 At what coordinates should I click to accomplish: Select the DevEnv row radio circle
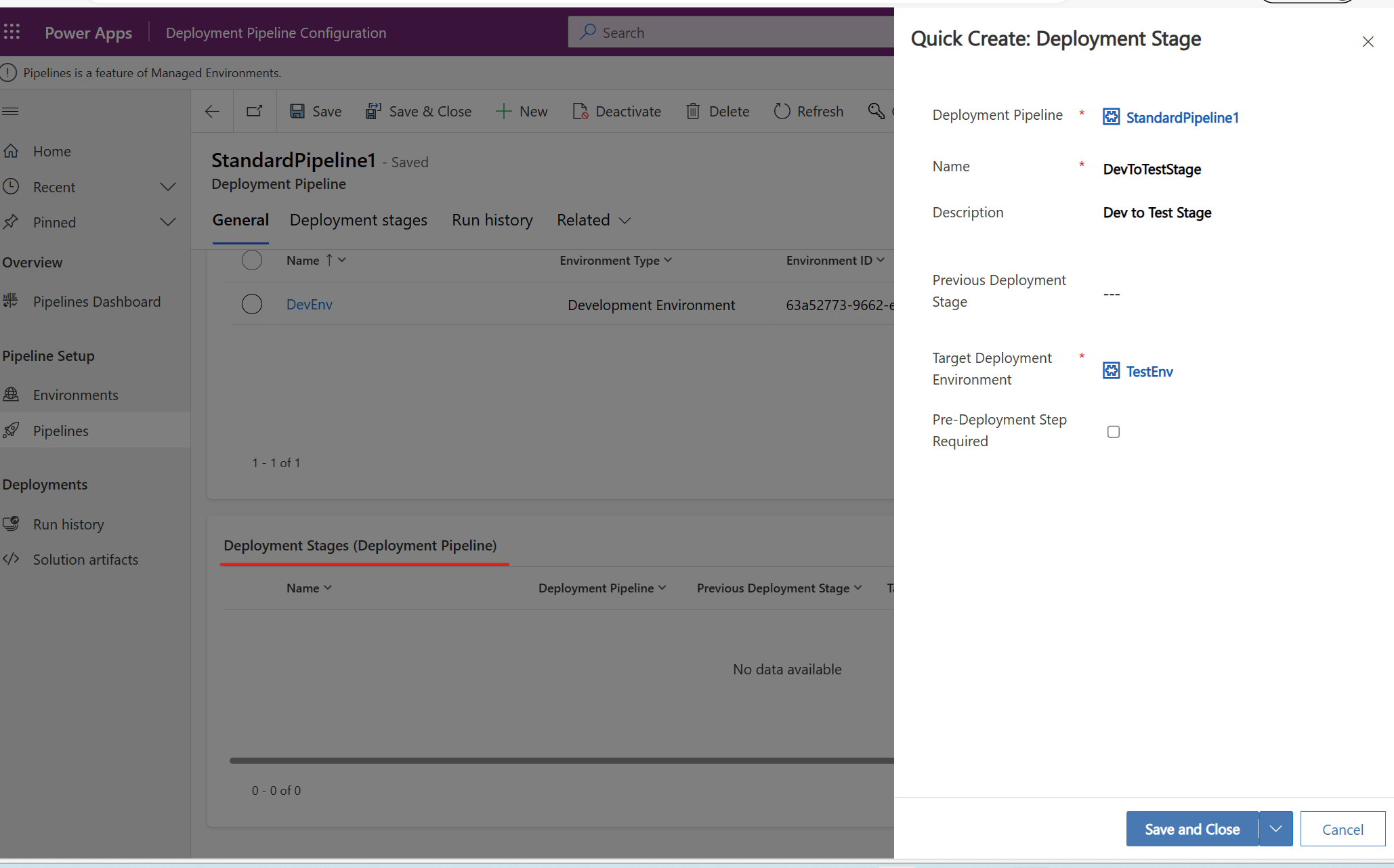tap(251, 304)
